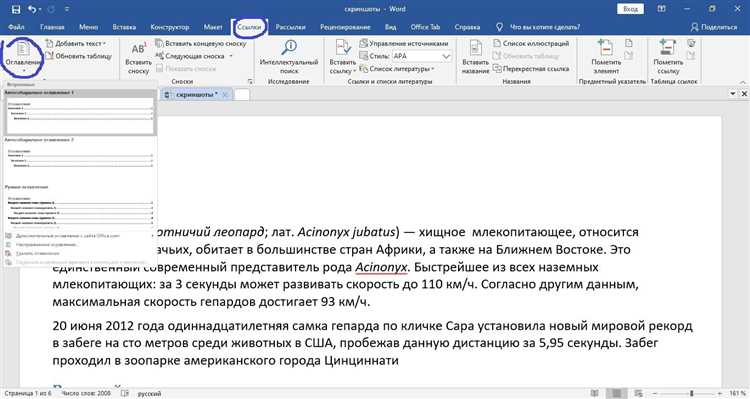Choose the remove table of contents menu entry
This screenshot has width=750, height=399.
(x=80, y=254)
